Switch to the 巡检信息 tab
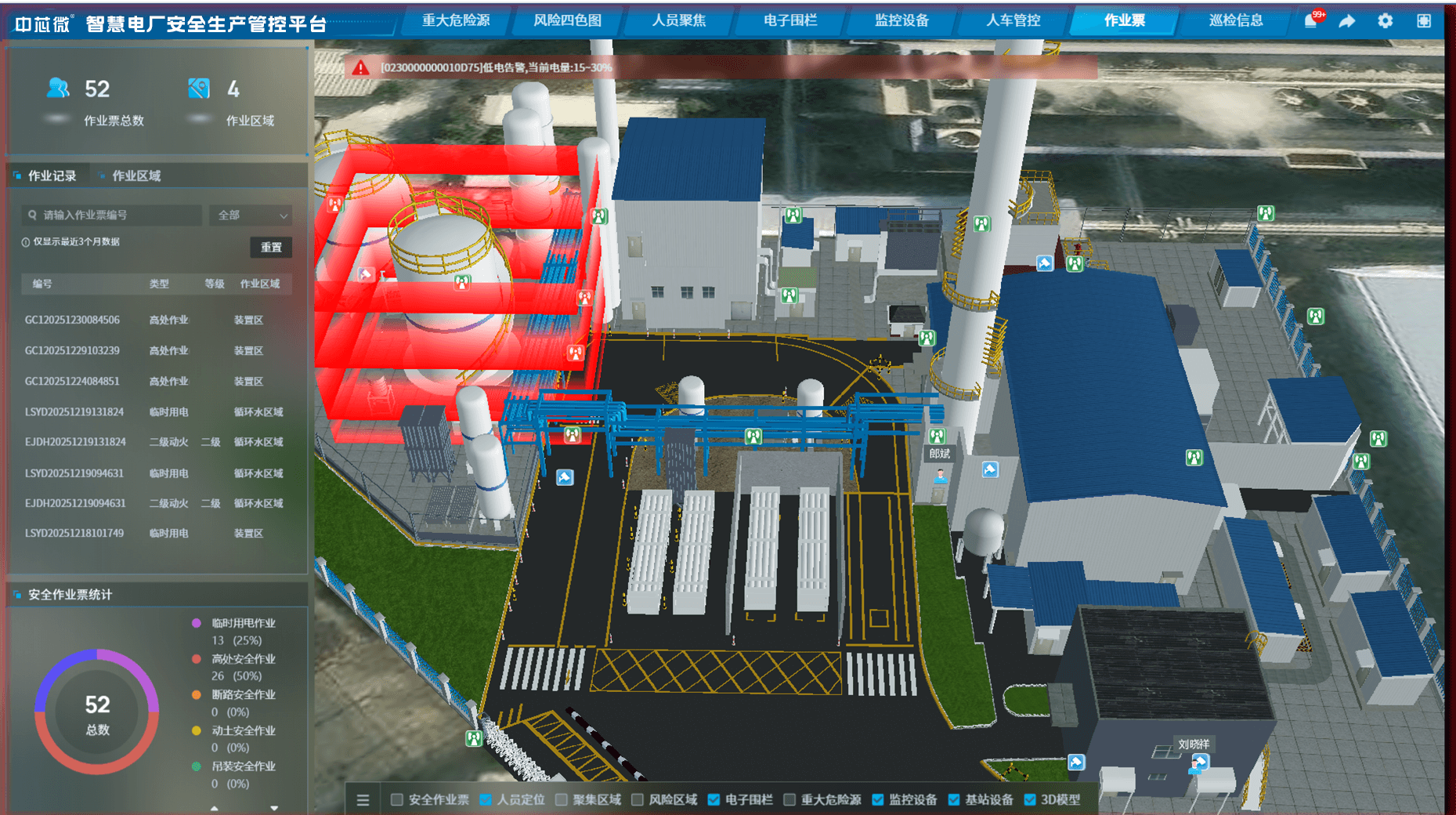1456x815 pixels. 1235,21
